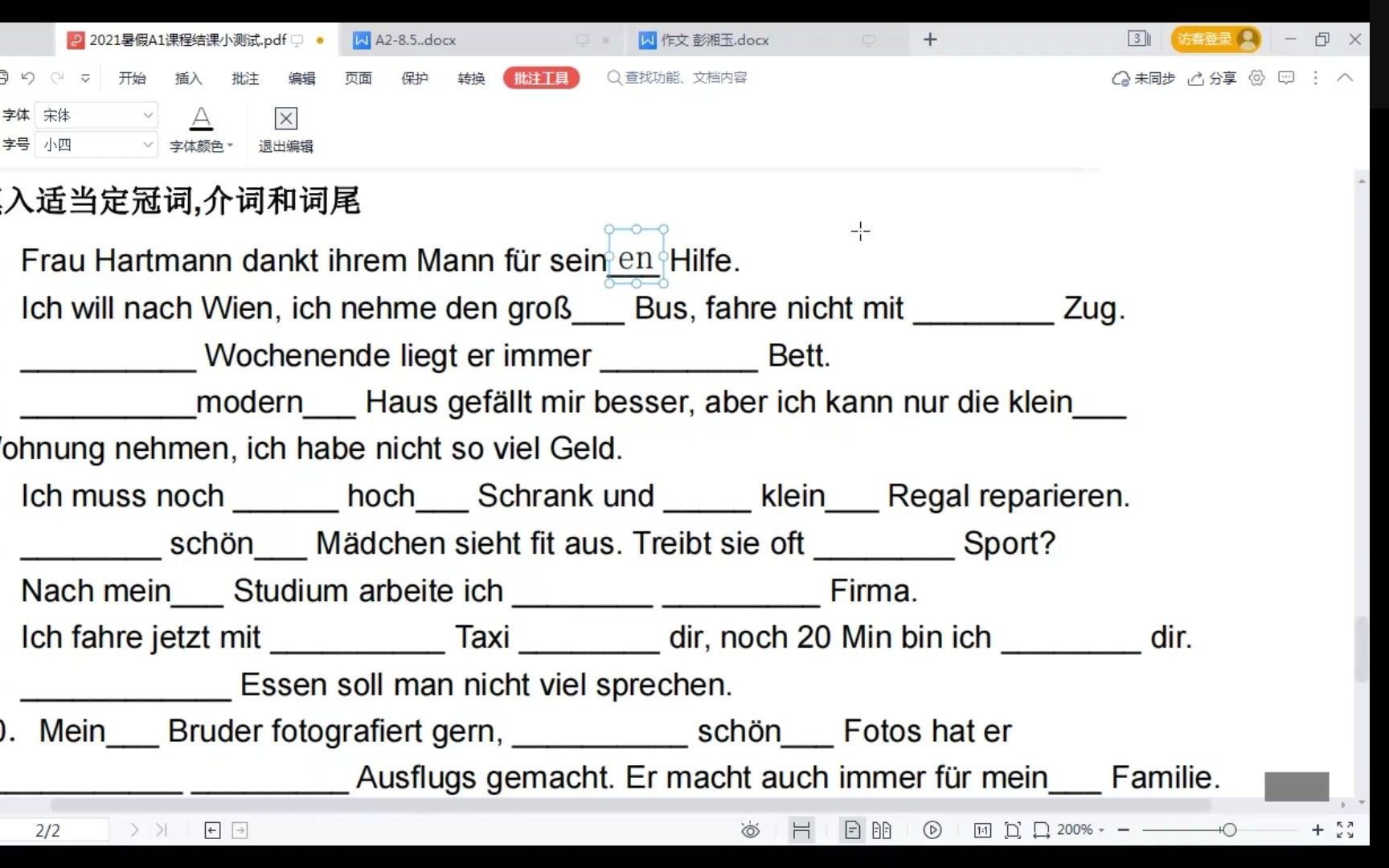The image size is (1389, 868).
Task: Click the forward navigation icon in status bar
Action: [240, 830]
